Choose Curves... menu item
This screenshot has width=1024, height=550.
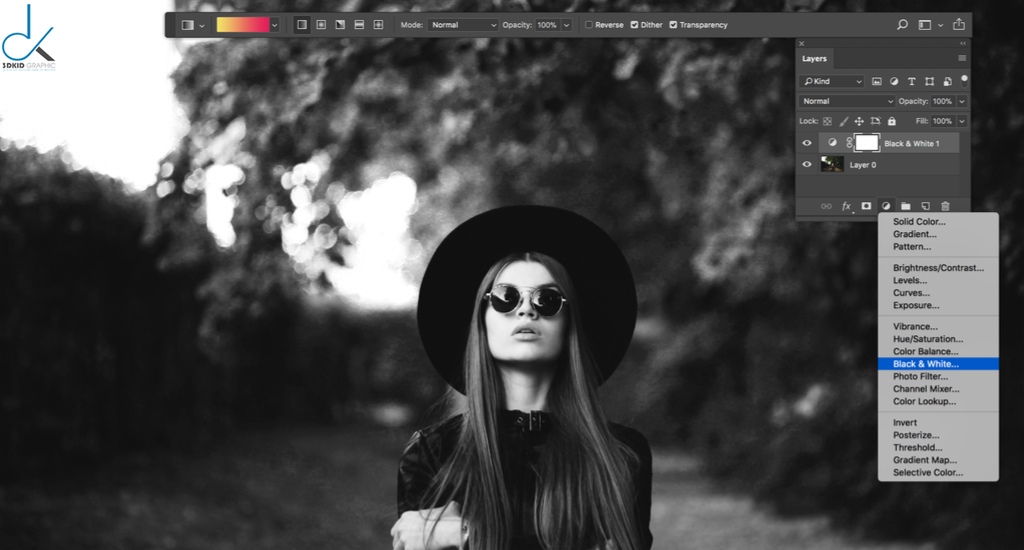911,293
